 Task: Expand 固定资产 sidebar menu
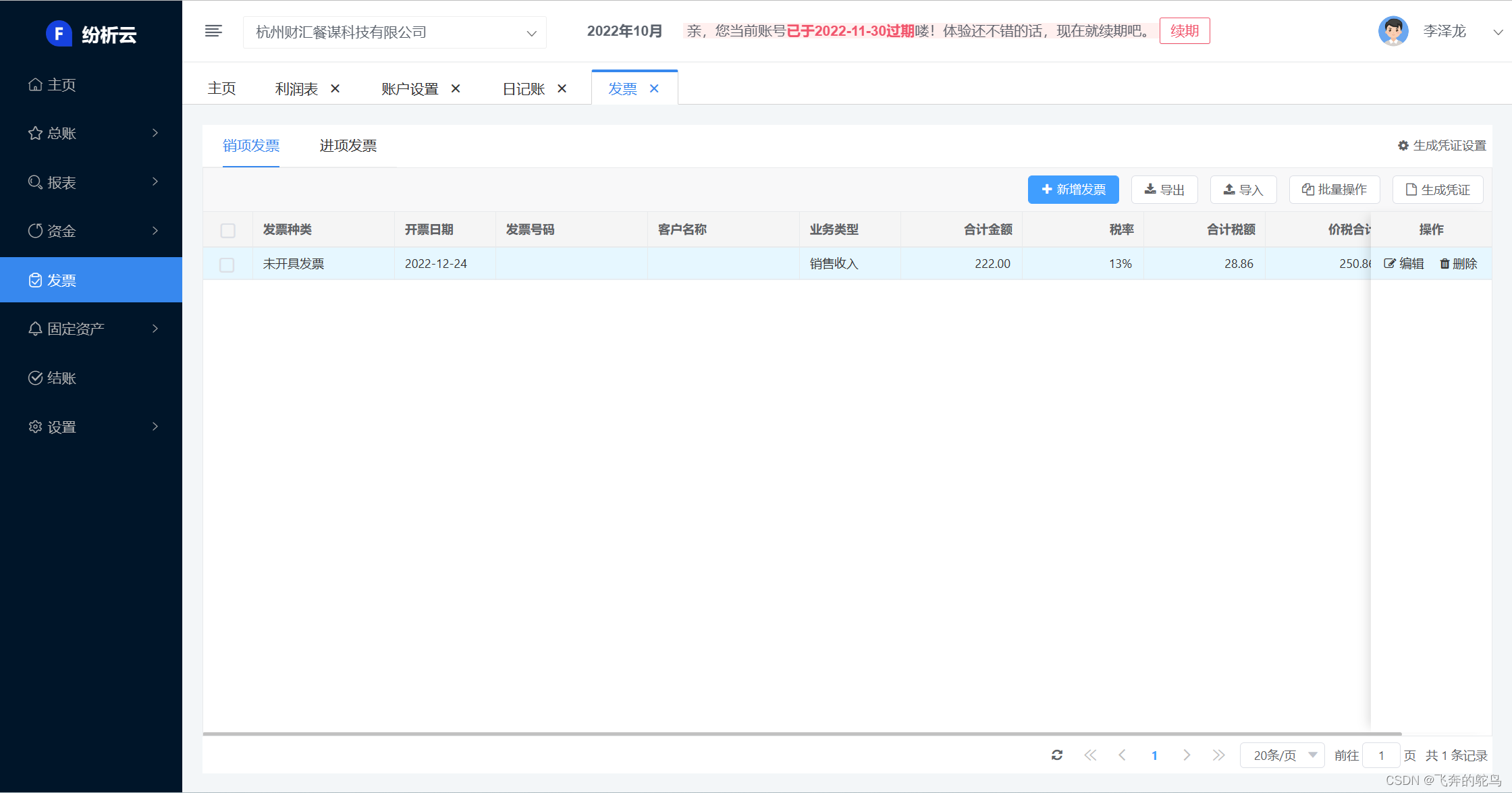[x=91, y=329]
